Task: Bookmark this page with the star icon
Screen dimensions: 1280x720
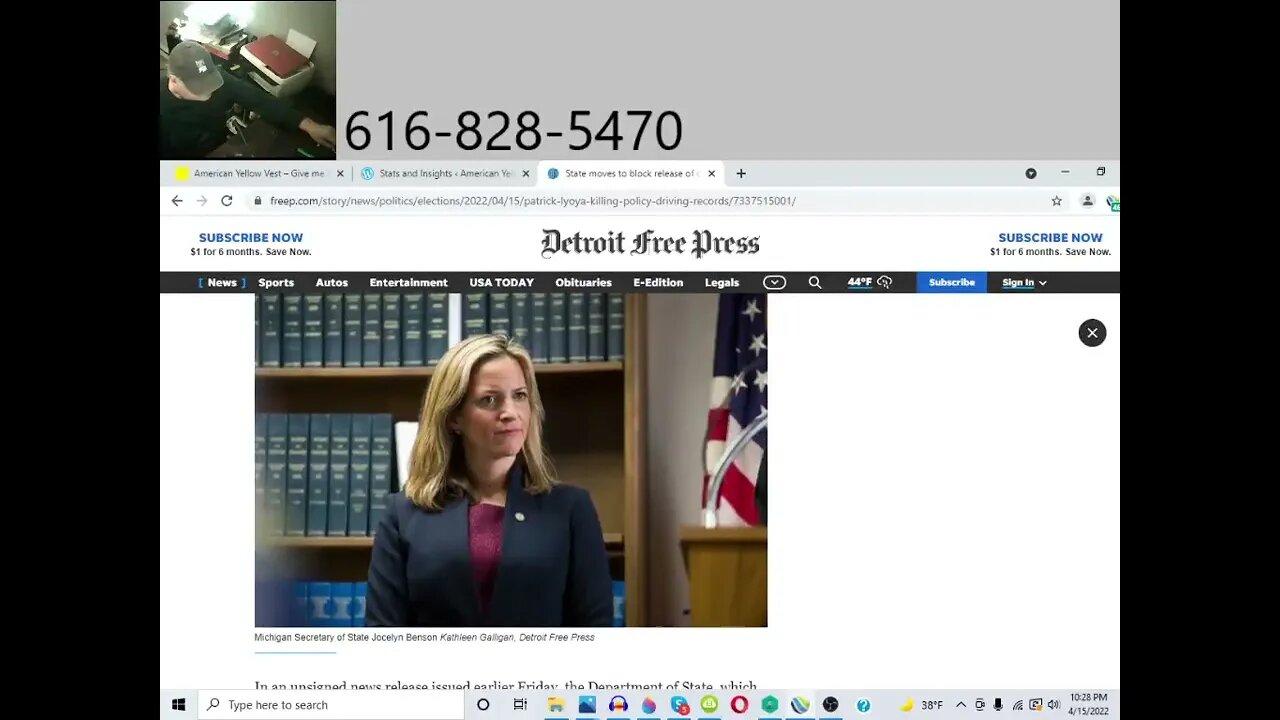Action: [1057, 201]
